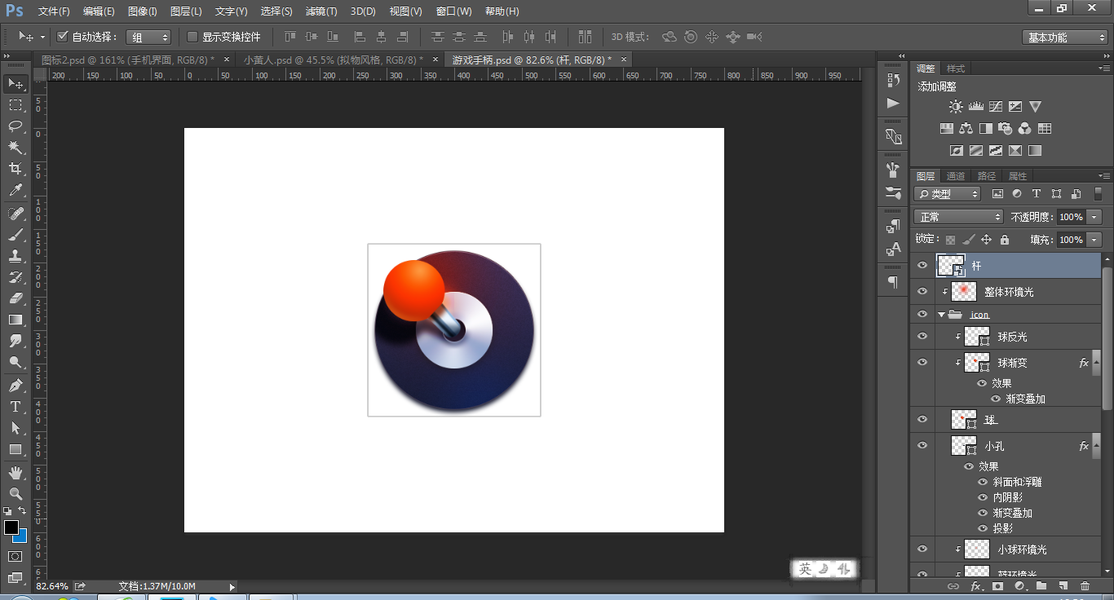Delete layer using trash icon
The height and width of the screenshot is (600, 1114).
tap(1084, 586)
